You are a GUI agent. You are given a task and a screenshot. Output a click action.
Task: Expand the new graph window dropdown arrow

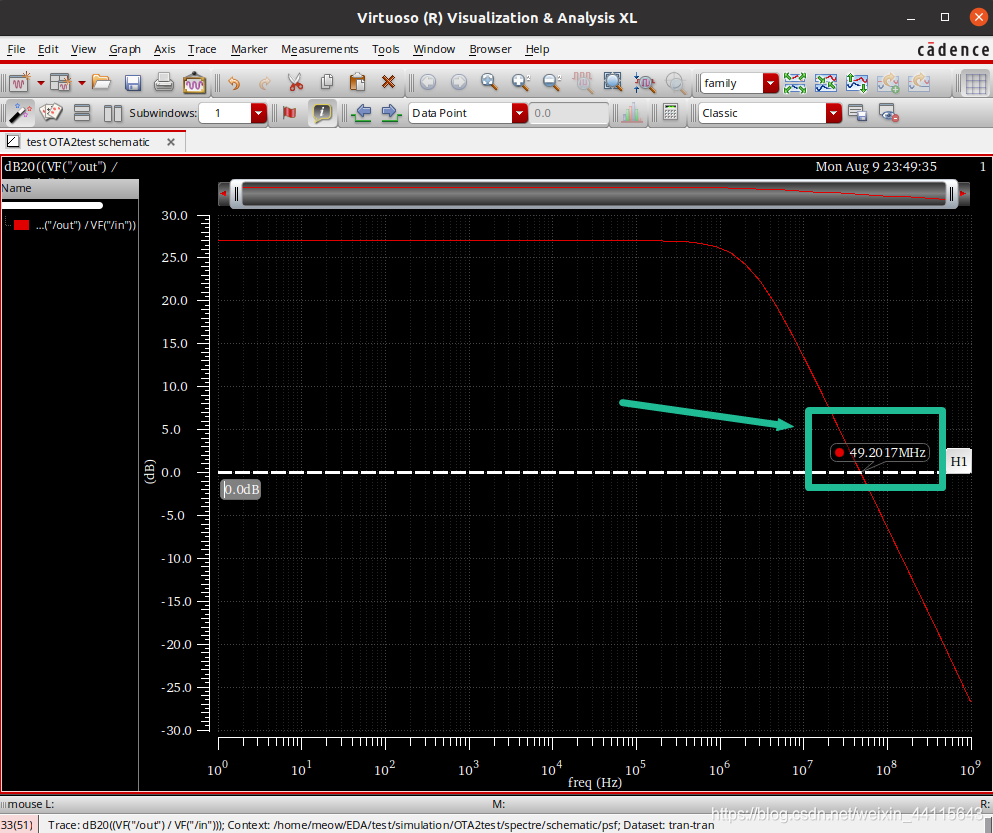(x=41, y=83)
